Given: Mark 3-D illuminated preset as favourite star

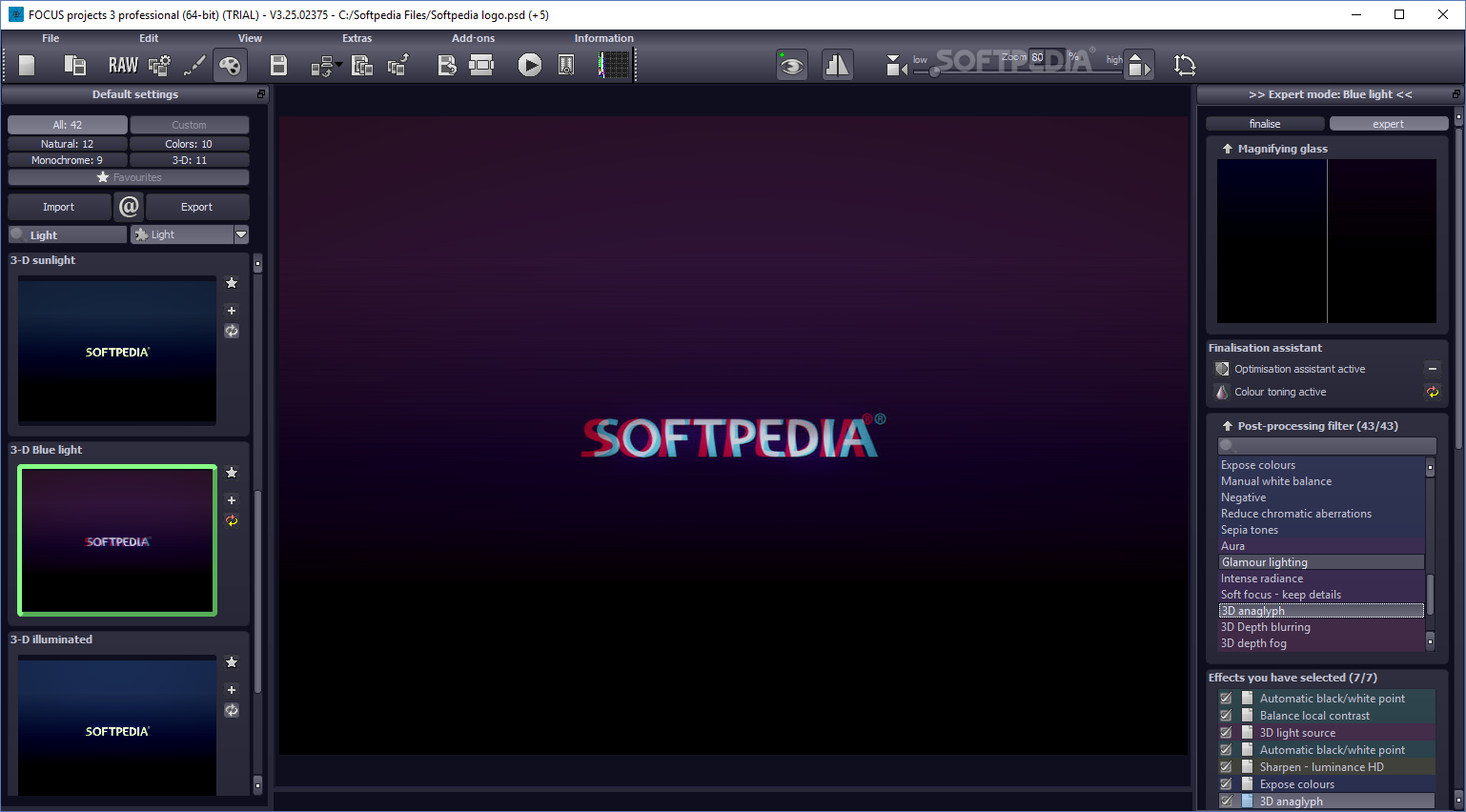Looking at the screenshot, I should click(x=232, y=662).
